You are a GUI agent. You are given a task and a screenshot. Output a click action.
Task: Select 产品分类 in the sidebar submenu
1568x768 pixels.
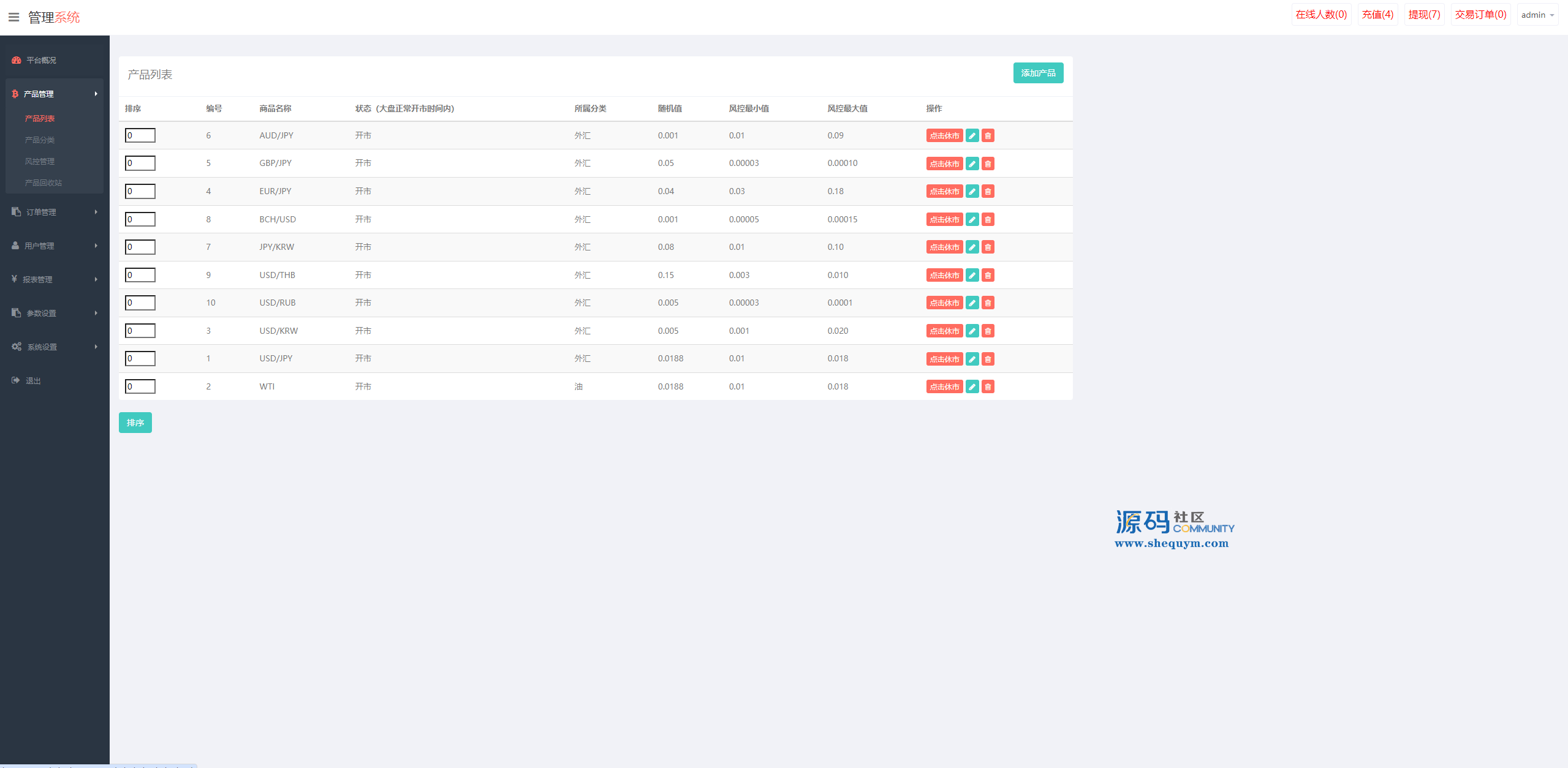(x=40, y=140)
